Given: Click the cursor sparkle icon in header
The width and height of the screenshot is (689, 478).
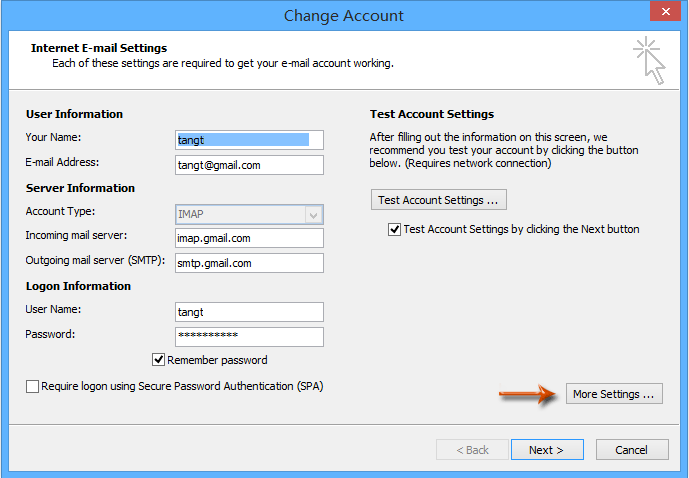Looking at the screenshot, I should click(x=648, y=60).
